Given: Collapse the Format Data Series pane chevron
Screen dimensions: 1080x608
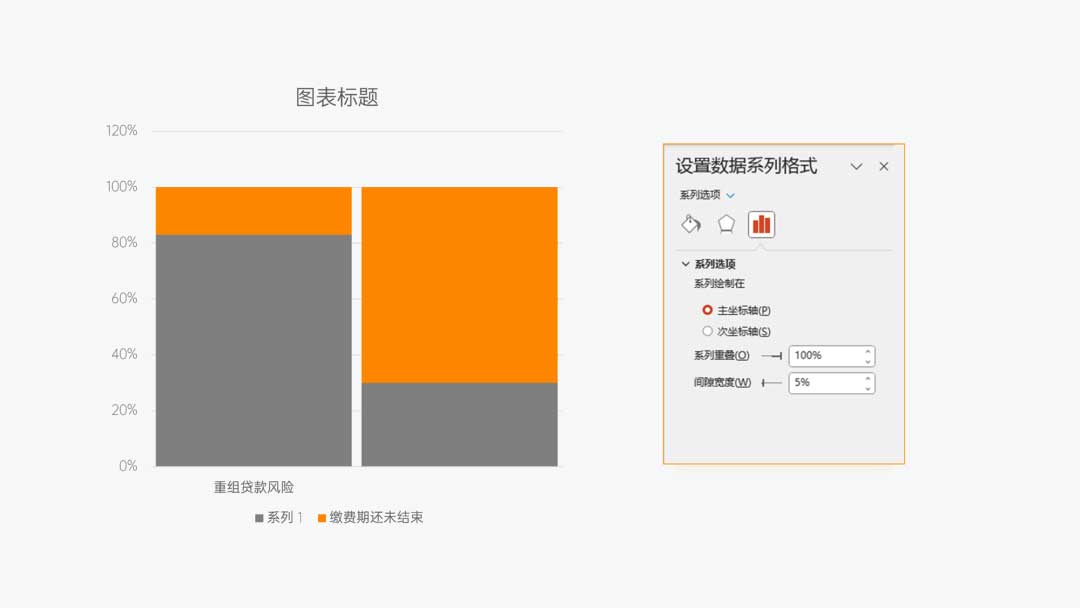Looking at the screenshot, I should coord(856,166).
